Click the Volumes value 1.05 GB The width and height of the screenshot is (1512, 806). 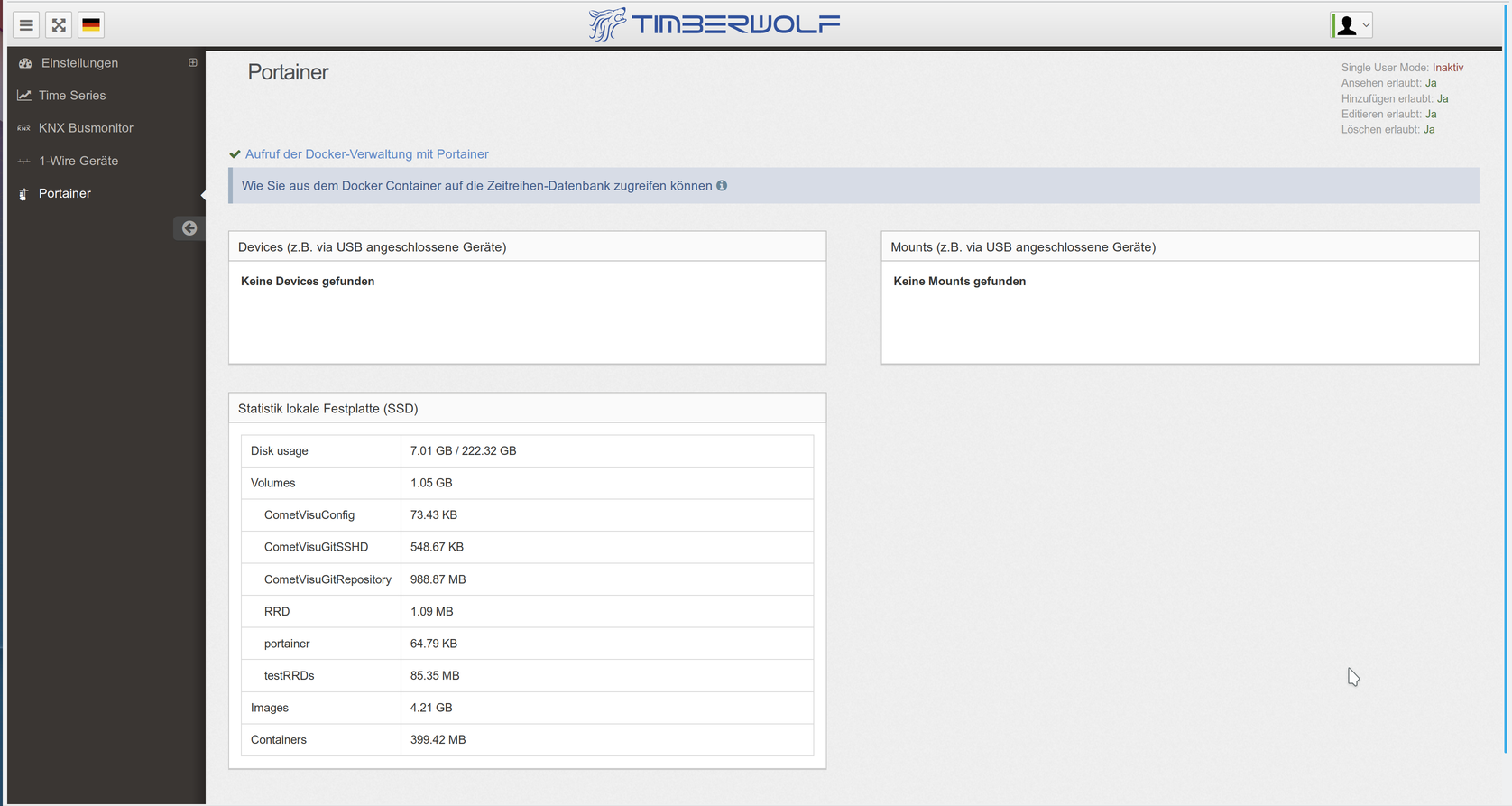click(431, 483)
